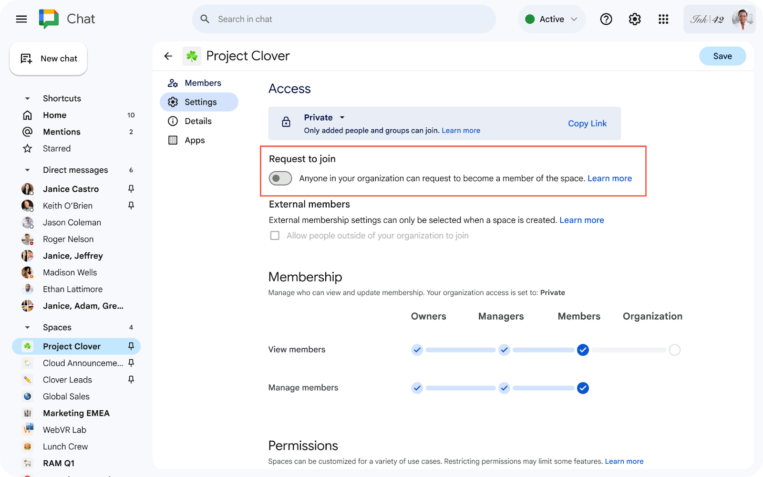Open Marketing EMEA space
This screenshot has height=477, width=763.
pyautogui.click(x=76, y=413)
